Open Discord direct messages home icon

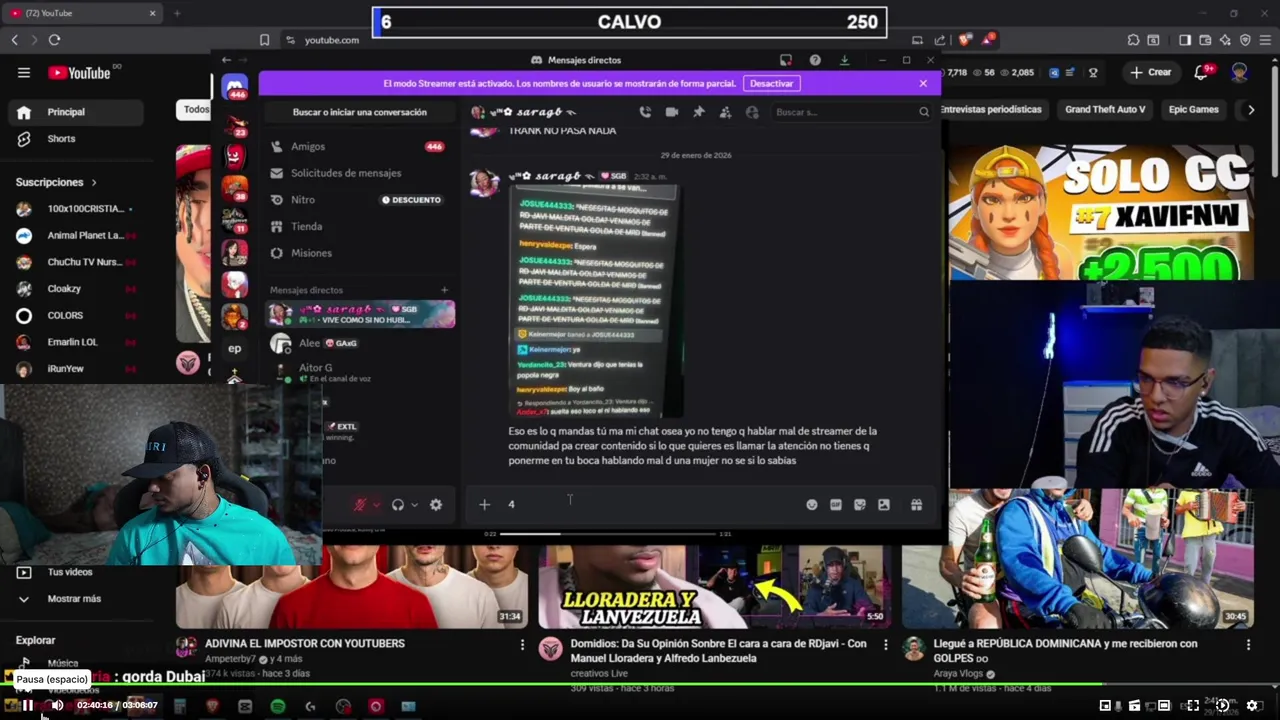pos(235,88)
